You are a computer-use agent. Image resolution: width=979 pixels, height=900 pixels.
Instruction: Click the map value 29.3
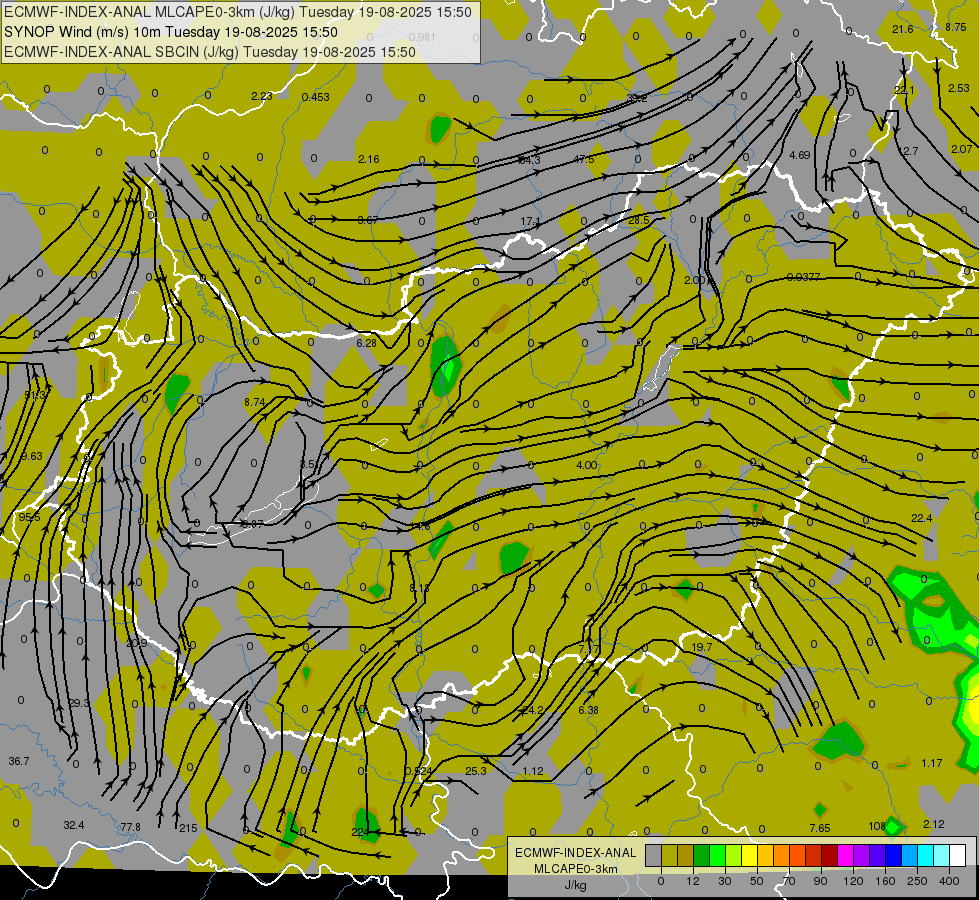(x=79, y=703)
